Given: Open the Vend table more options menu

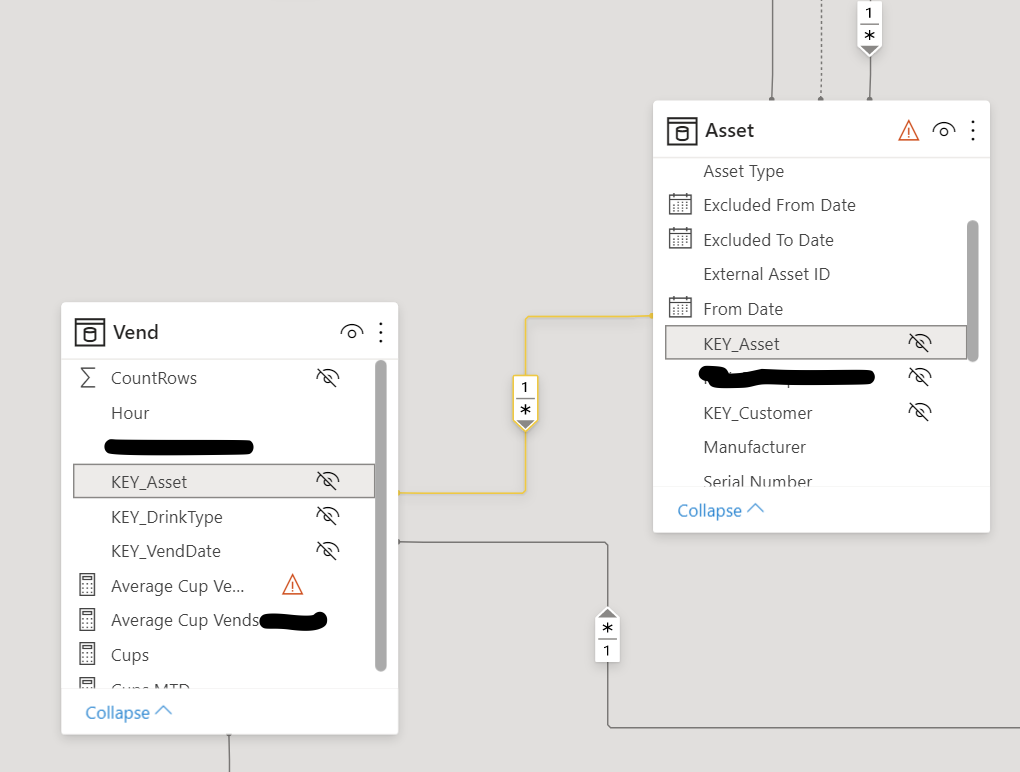Looking at the screenshot, I should [x=381, y=332].
